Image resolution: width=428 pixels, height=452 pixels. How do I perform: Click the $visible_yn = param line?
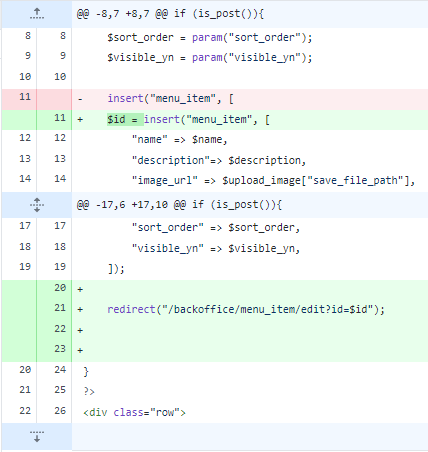click(x=250, y=58)
